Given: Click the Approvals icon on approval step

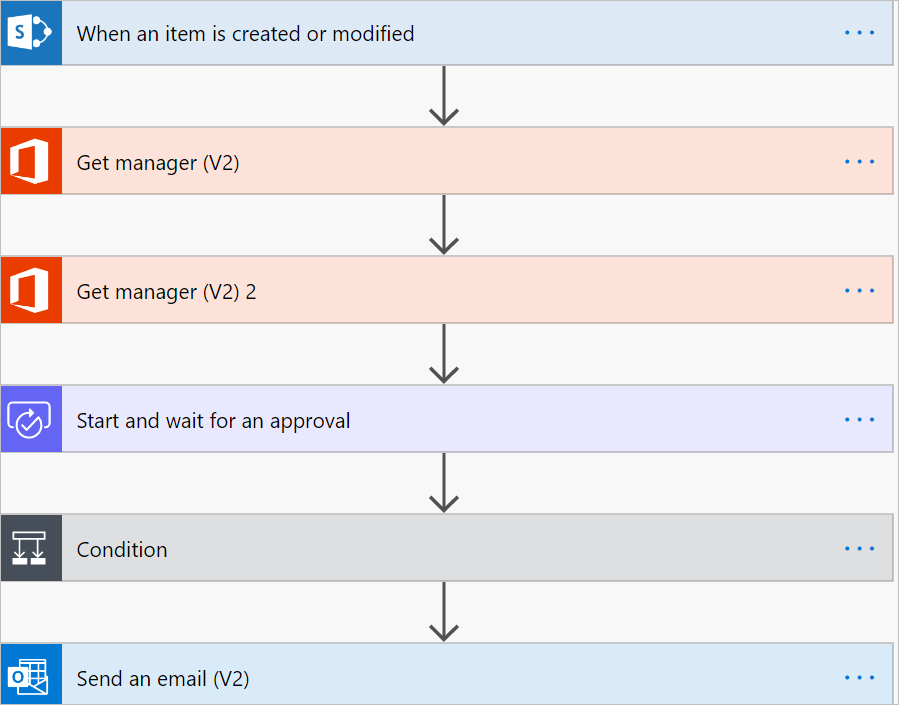Looking at the screenshot, I should (31, 419).
